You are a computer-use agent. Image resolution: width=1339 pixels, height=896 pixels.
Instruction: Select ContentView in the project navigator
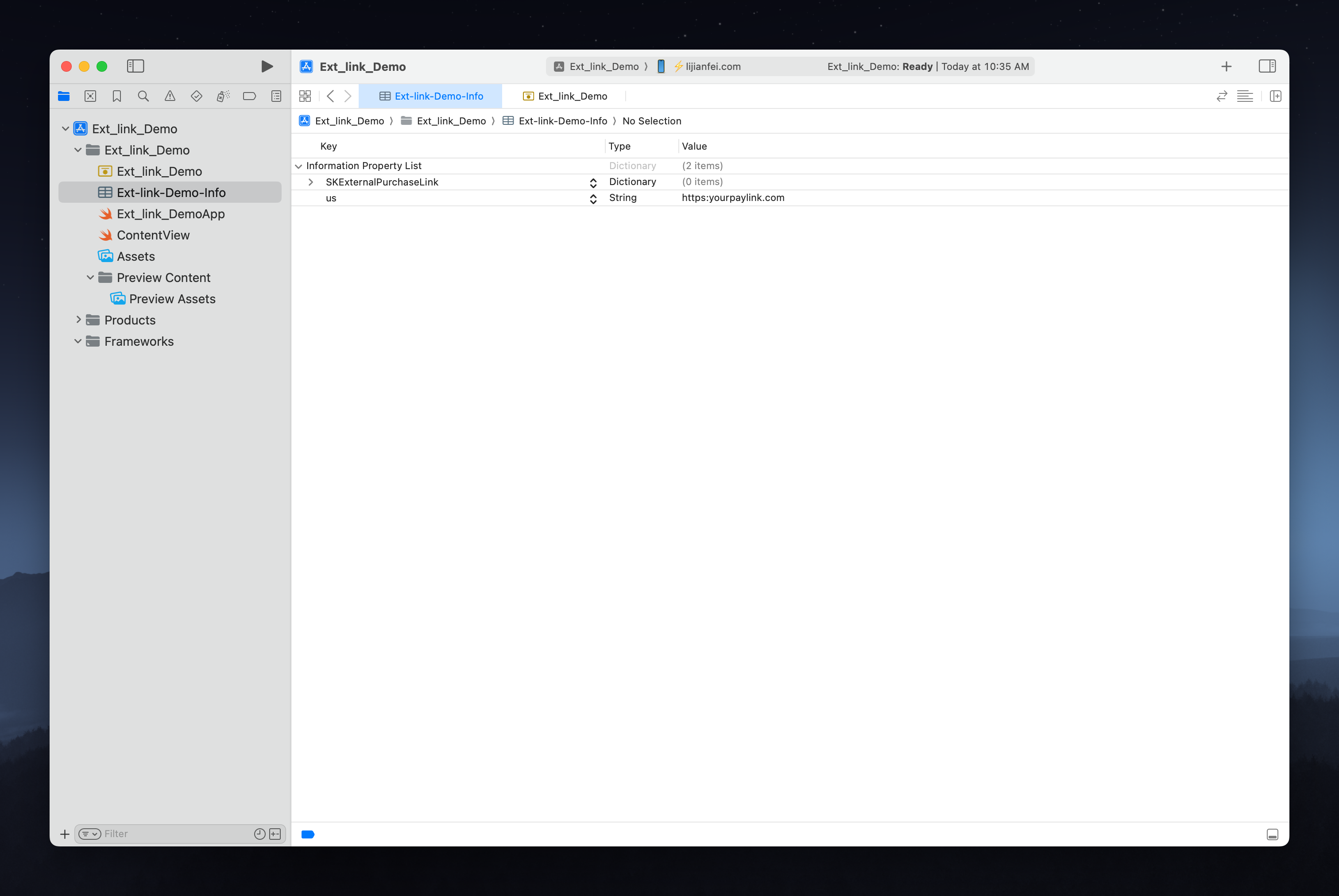click(153, 235)
